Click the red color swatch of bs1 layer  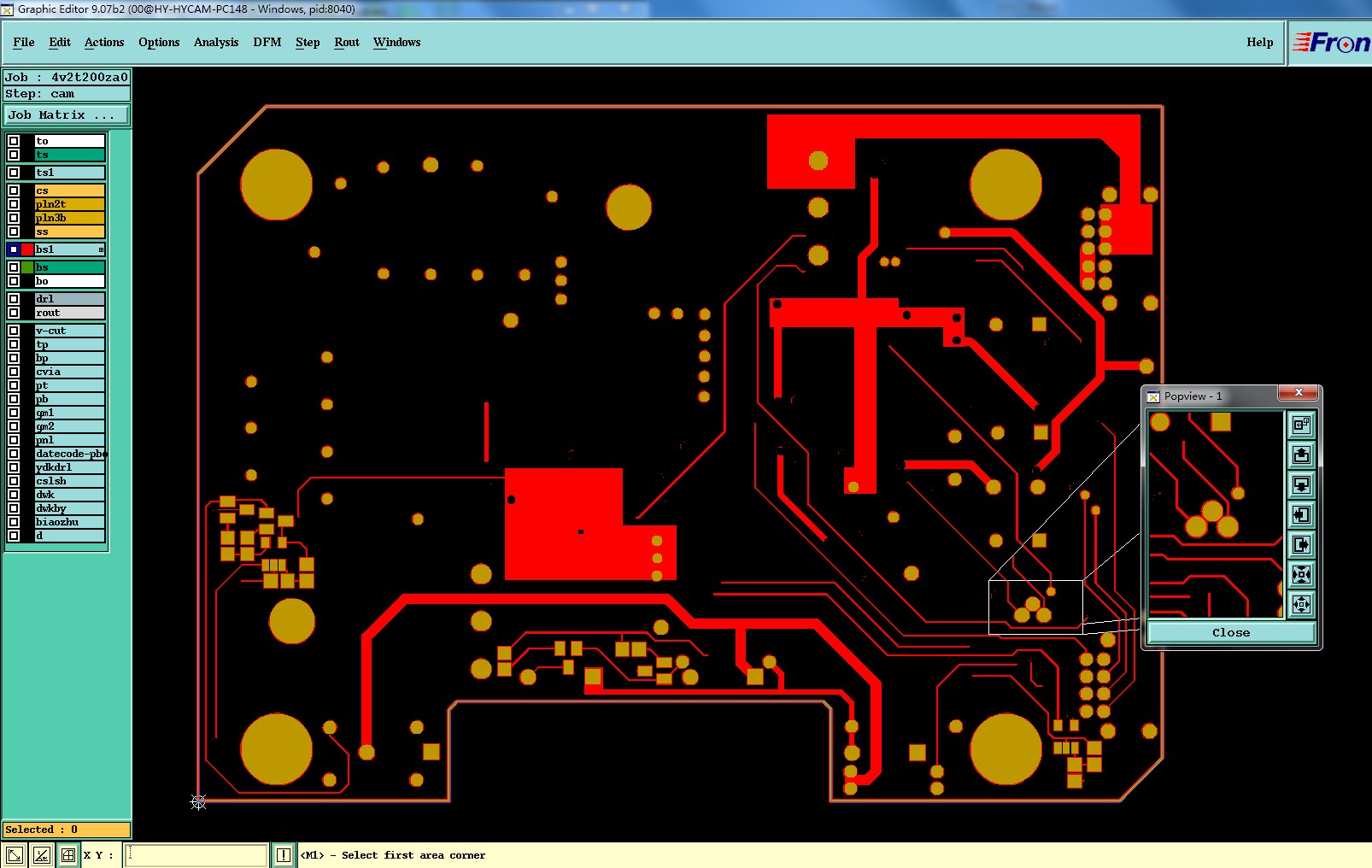coord(27,249)
